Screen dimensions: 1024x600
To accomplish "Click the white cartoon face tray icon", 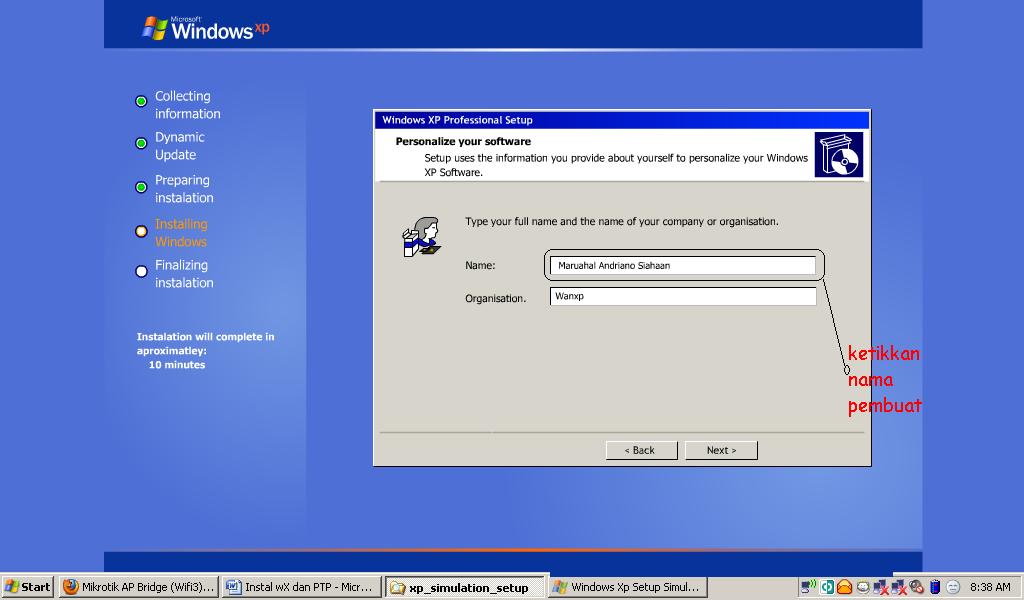I will click(x=863, y=587).
